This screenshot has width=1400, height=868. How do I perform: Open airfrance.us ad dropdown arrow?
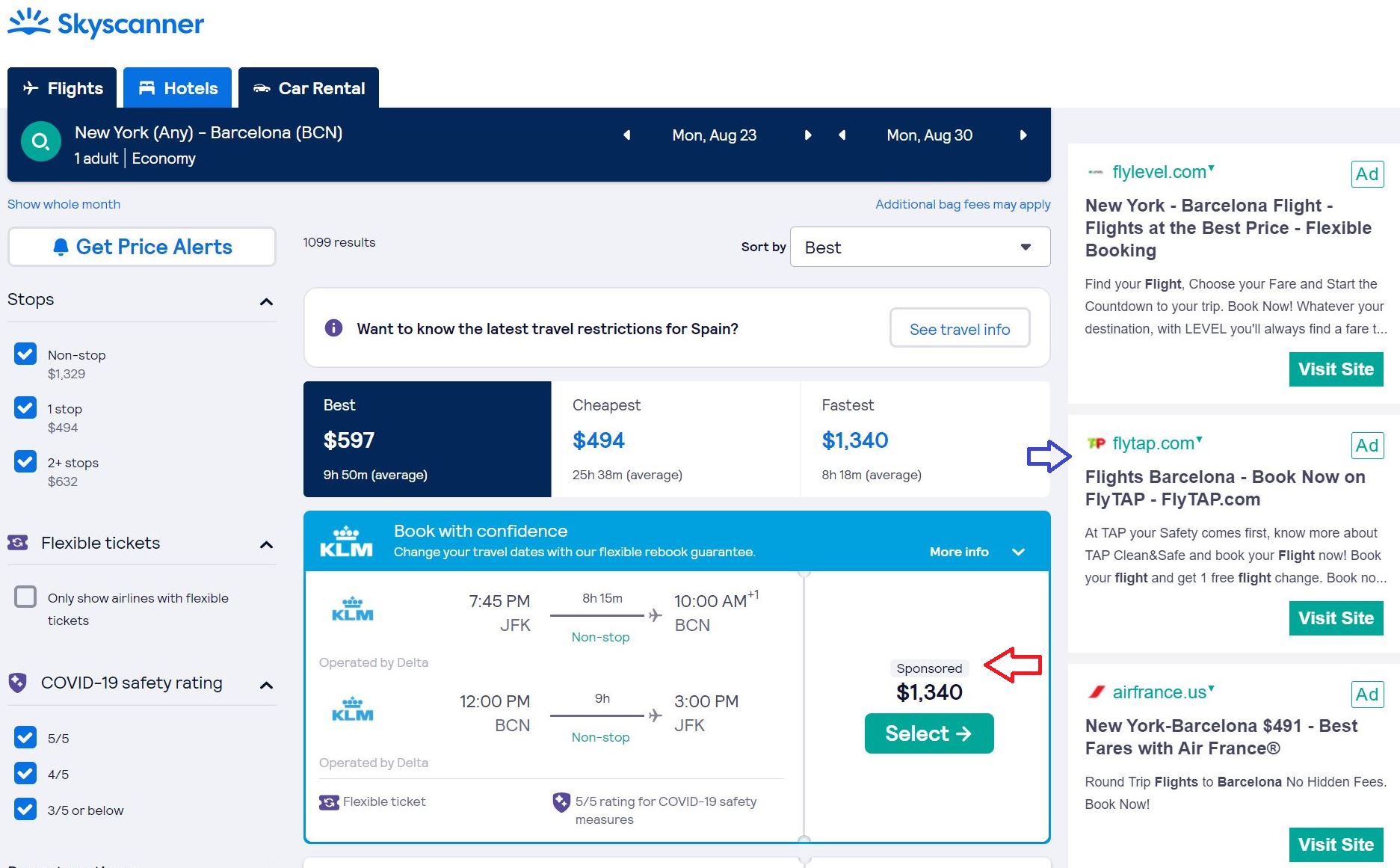pyautogui.click(x=1212, y=688)
